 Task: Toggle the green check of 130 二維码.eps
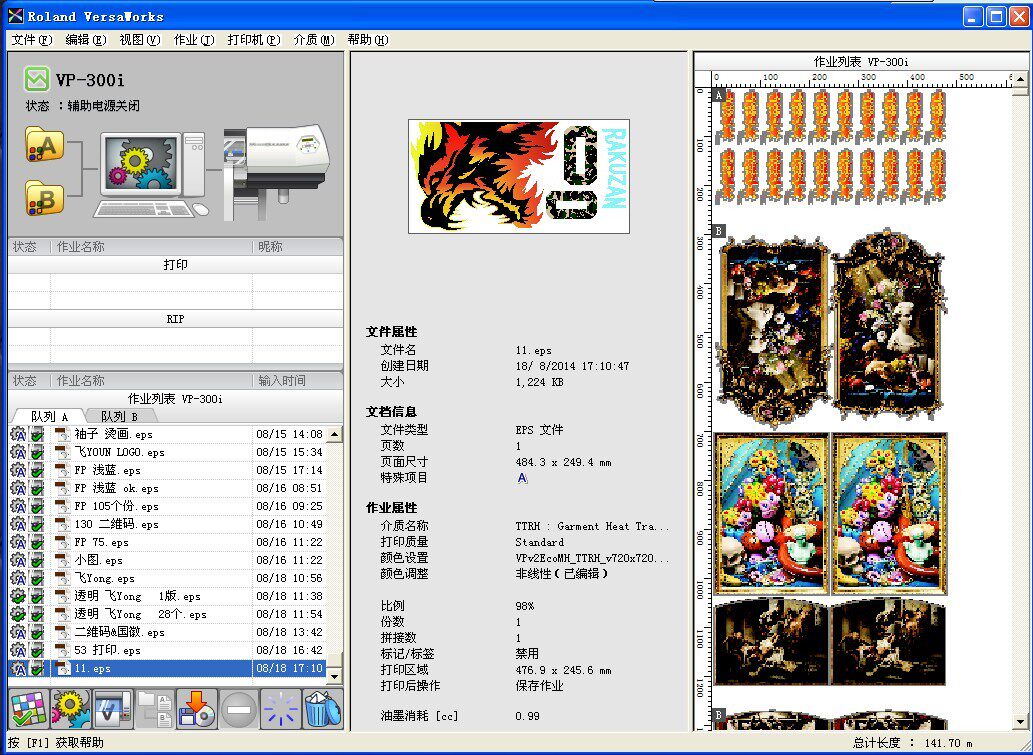coord(38,524)
